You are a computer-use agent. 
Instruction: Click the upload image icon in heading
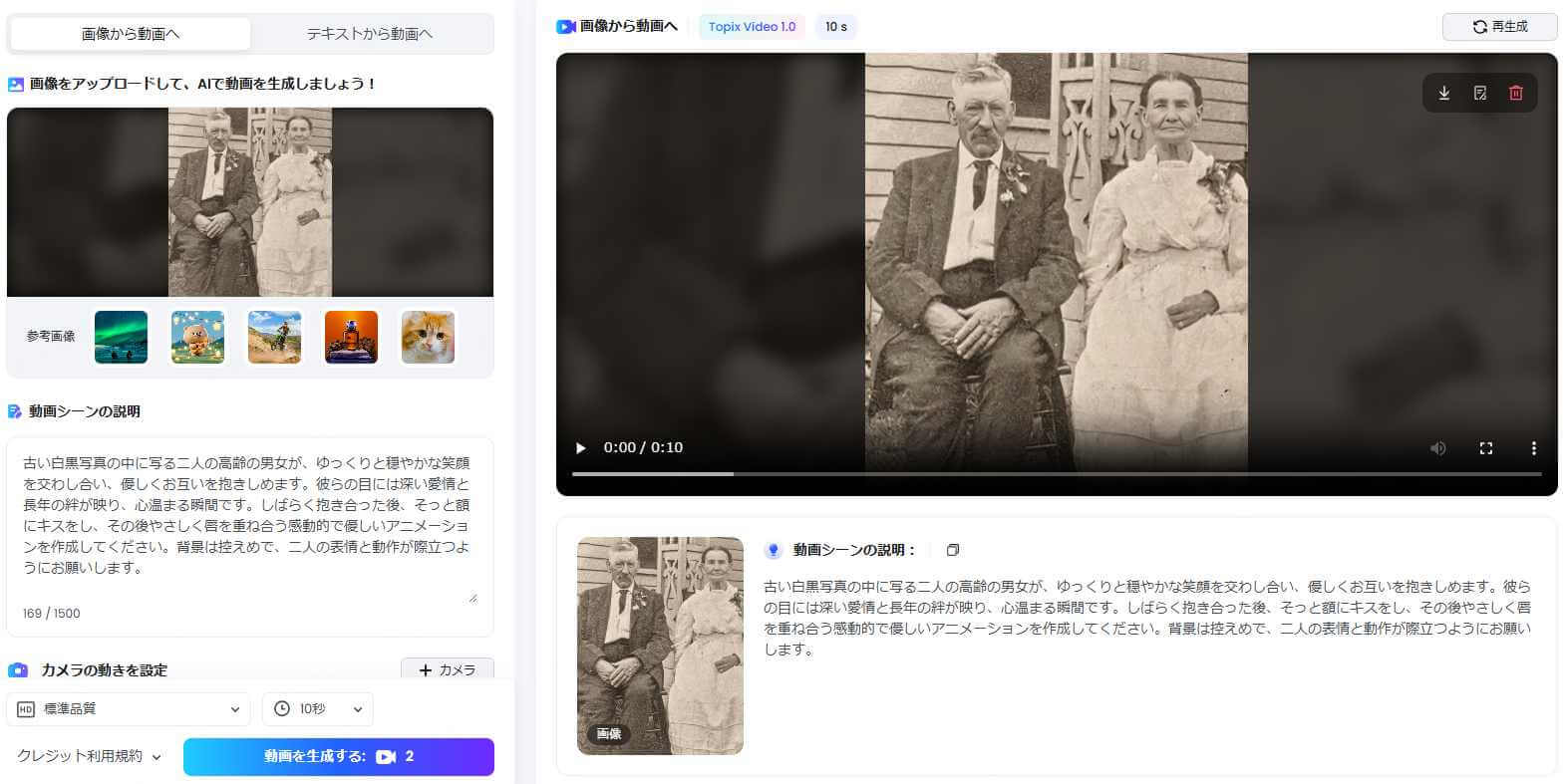[16, 85]
